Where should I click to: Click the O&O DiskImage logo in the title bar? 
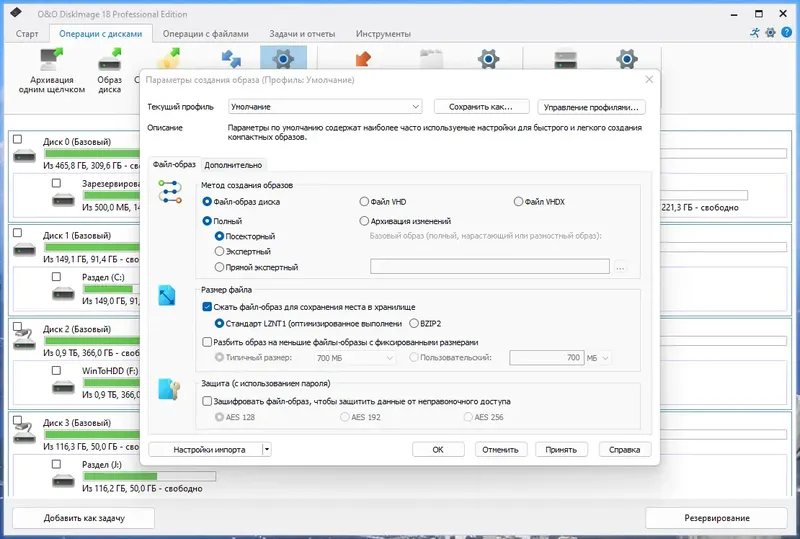tap(16, 12)
